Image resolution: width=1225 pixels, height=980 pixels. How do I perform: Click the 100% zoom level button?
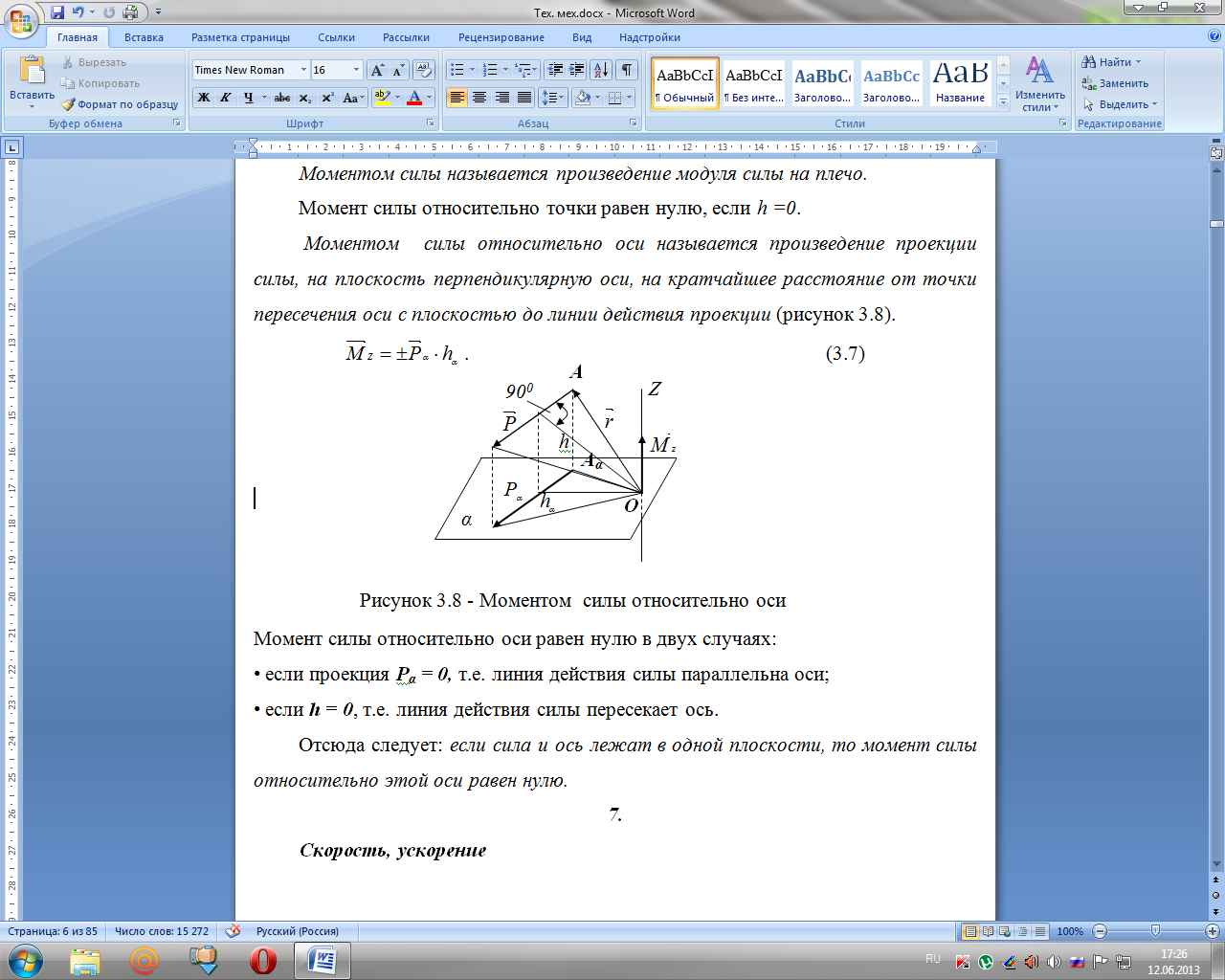[x=1070, y=931]
